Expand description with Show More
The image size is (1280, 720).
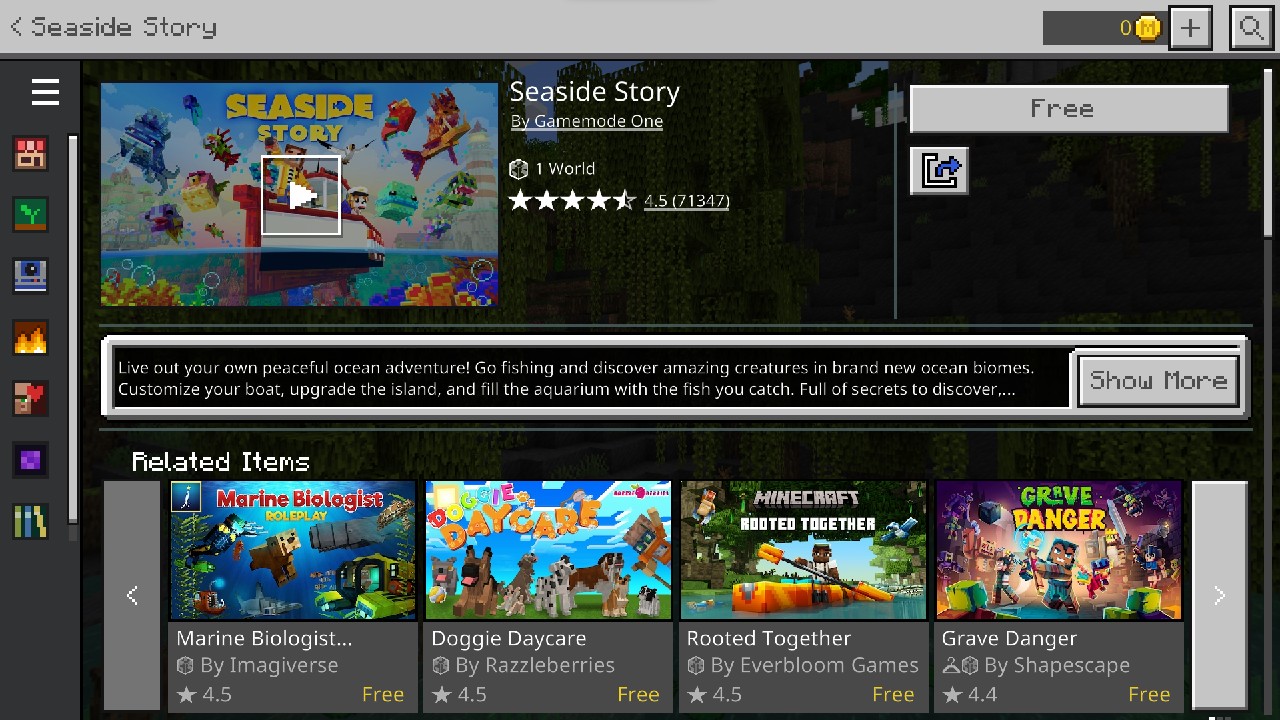(x=1159, y=380)
